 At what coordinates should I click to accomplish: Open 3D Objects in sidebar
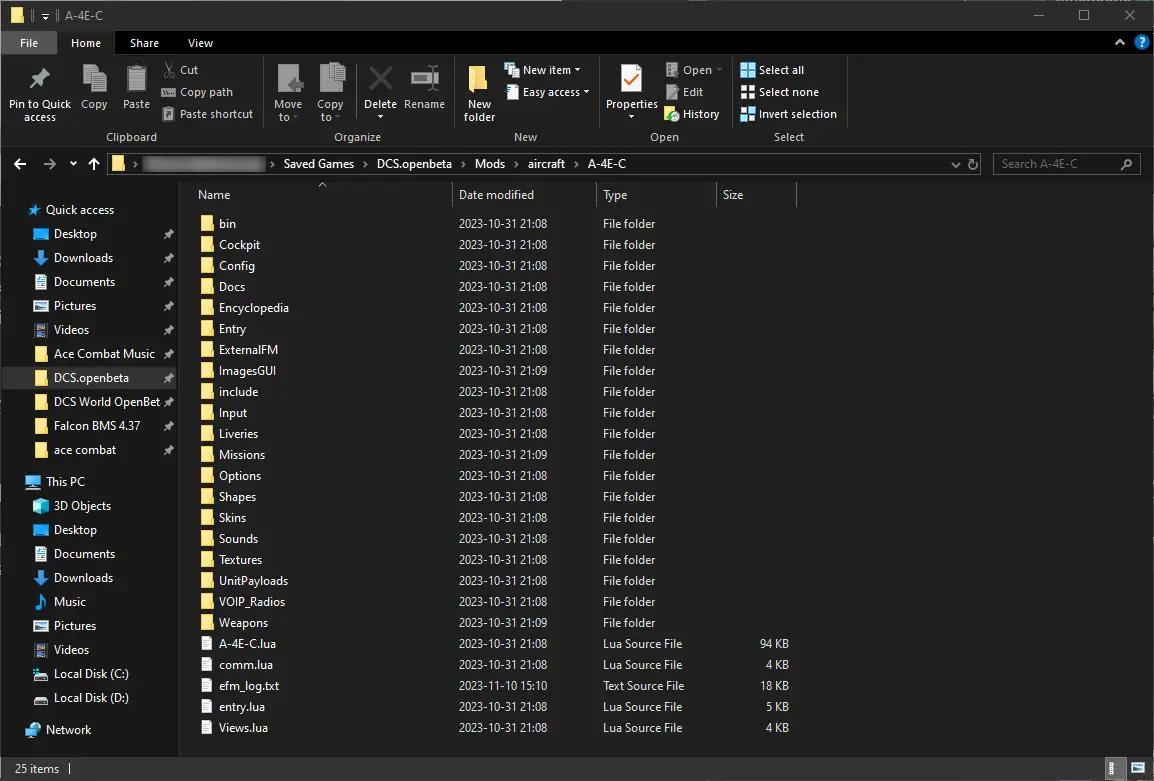(82, 506)
